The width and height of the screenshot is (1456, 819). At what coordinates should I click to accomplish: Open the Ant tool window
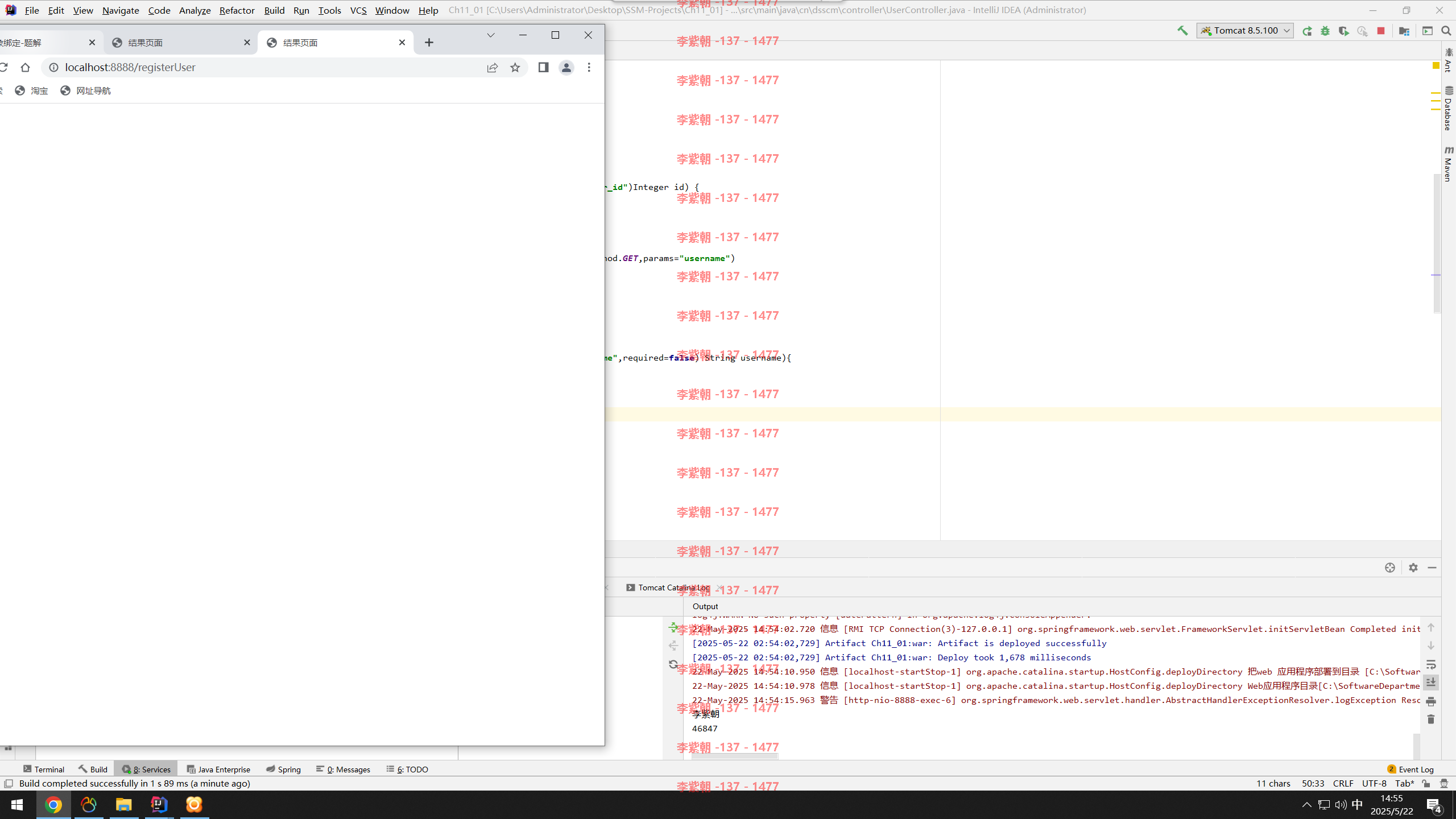(x=1449, y=60)
